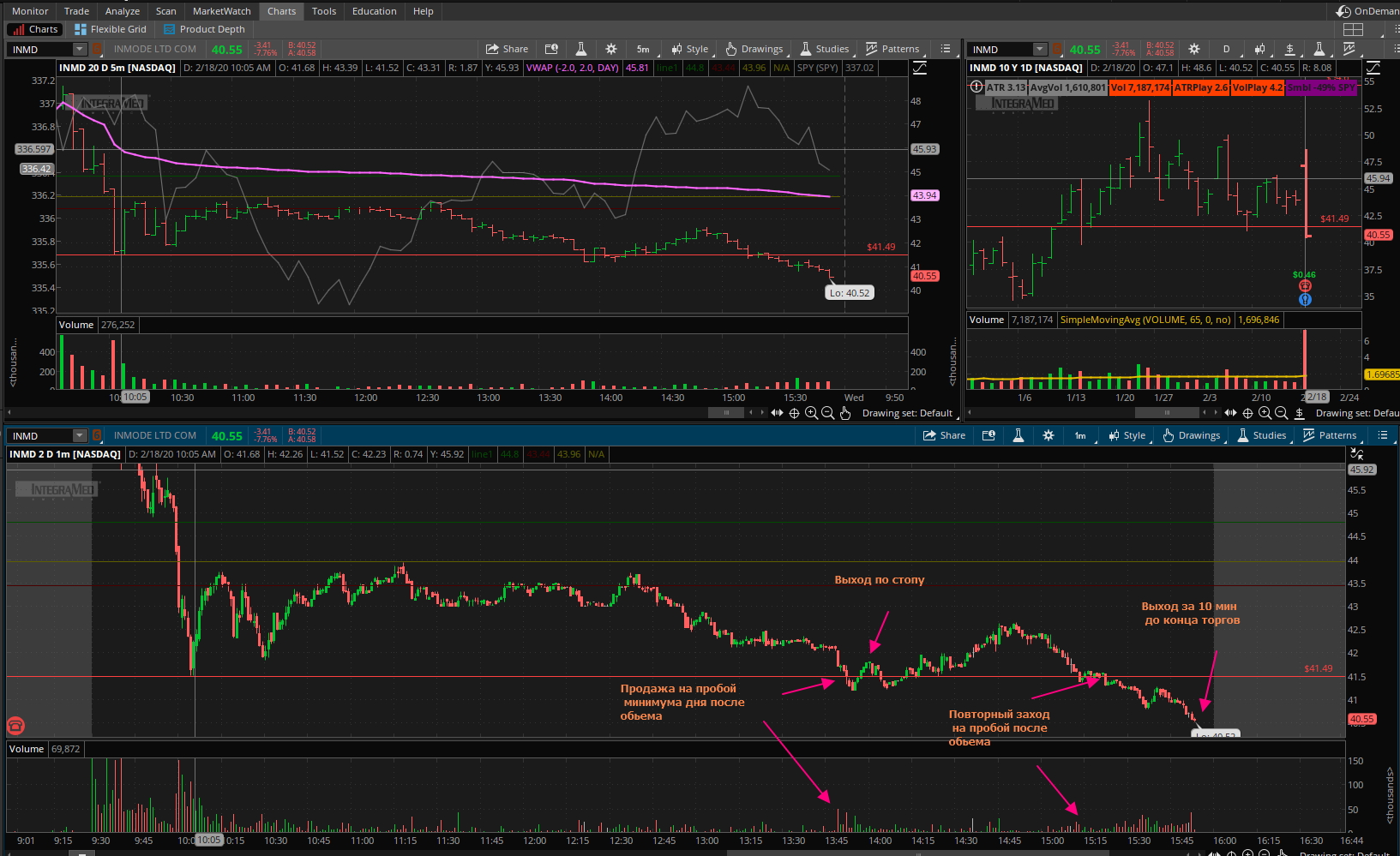Click the expand-width arrows icon under the daily chart
Viewport: 1400px width, 856px height.
[1230, 413]
